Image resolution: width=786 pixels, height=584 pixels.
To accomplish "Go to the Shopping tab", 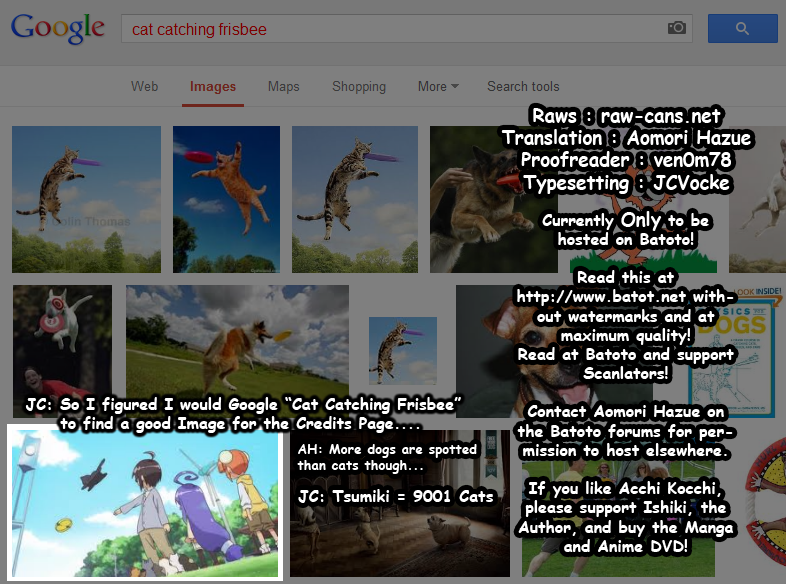I will pos(359,87).
